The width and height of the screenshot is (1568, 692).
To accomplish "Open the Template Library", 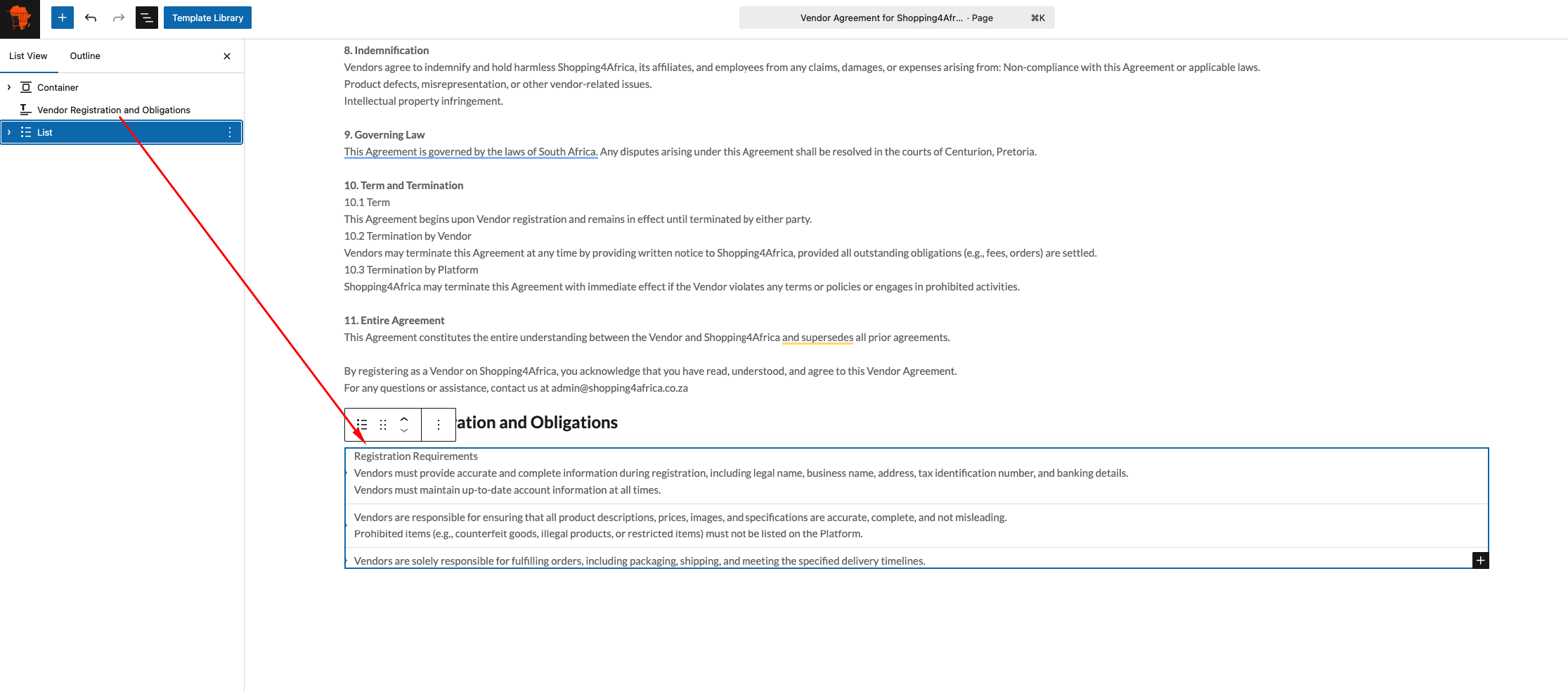I will 207,18.
